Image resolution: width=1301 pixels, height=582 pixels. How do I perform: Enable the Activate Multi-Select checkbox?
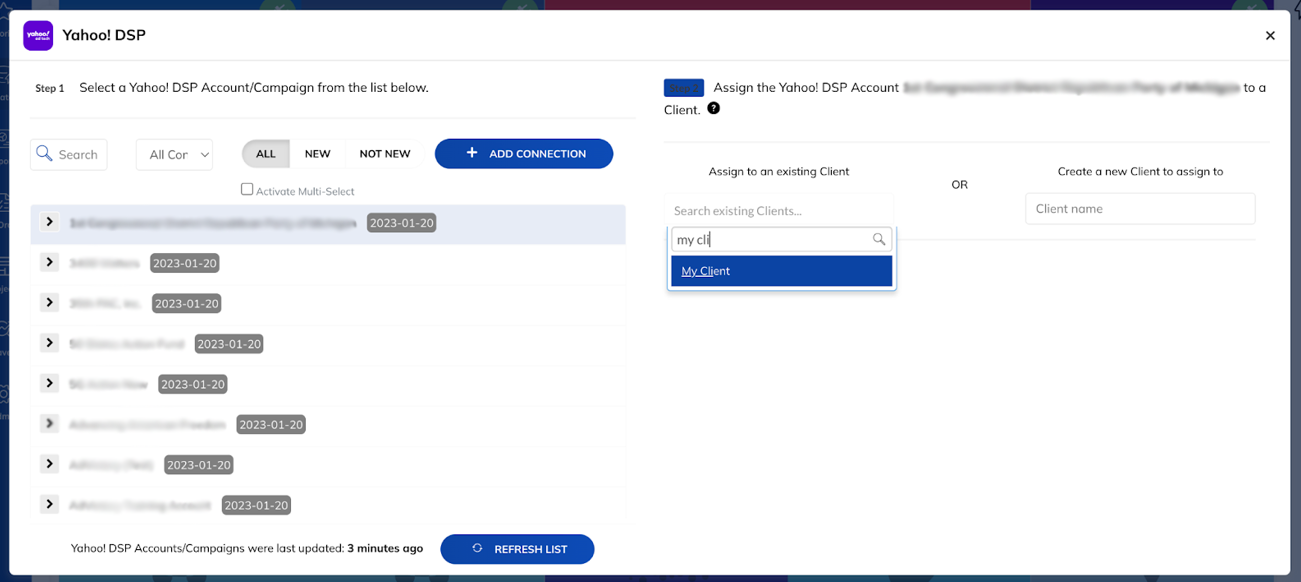coord(247,189)
